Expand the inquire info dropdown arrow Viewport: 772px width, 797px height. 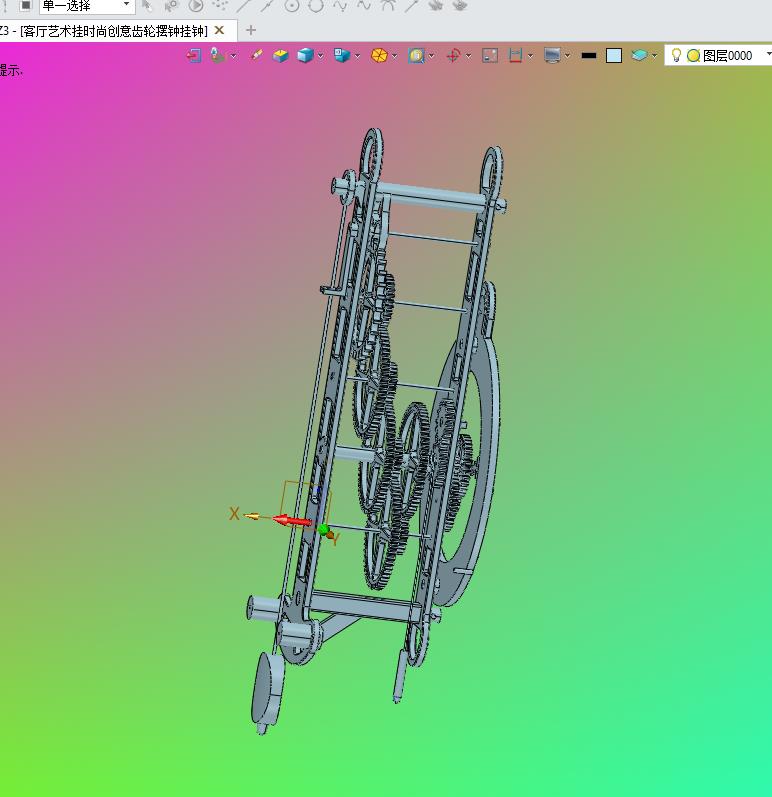432,56
